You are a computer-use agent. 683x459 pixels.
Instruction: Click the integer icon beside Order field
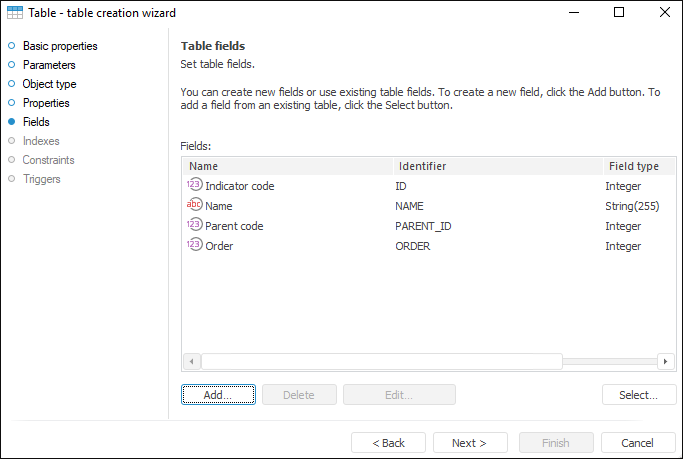point(194,245)
